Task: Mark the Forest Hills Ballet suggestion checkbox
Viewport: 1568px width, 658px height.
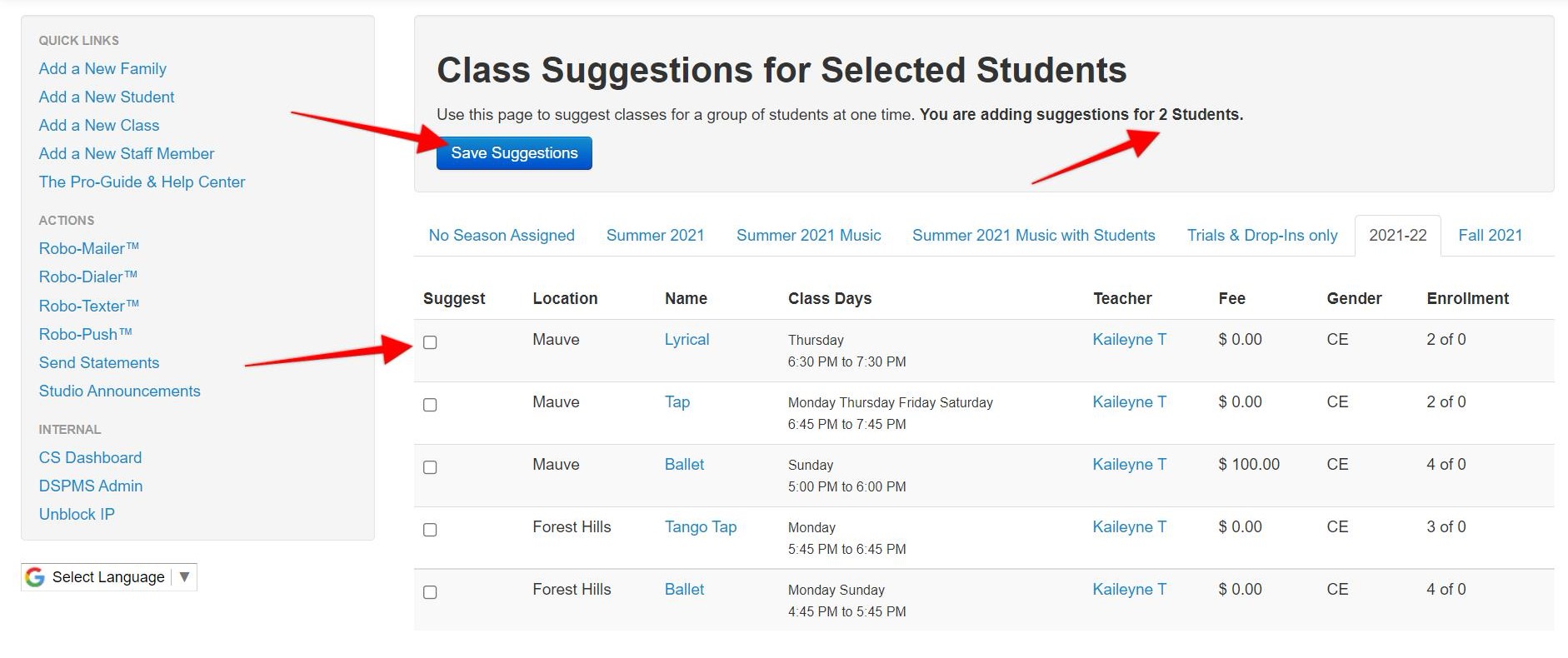Action: (x=430, y=592)
